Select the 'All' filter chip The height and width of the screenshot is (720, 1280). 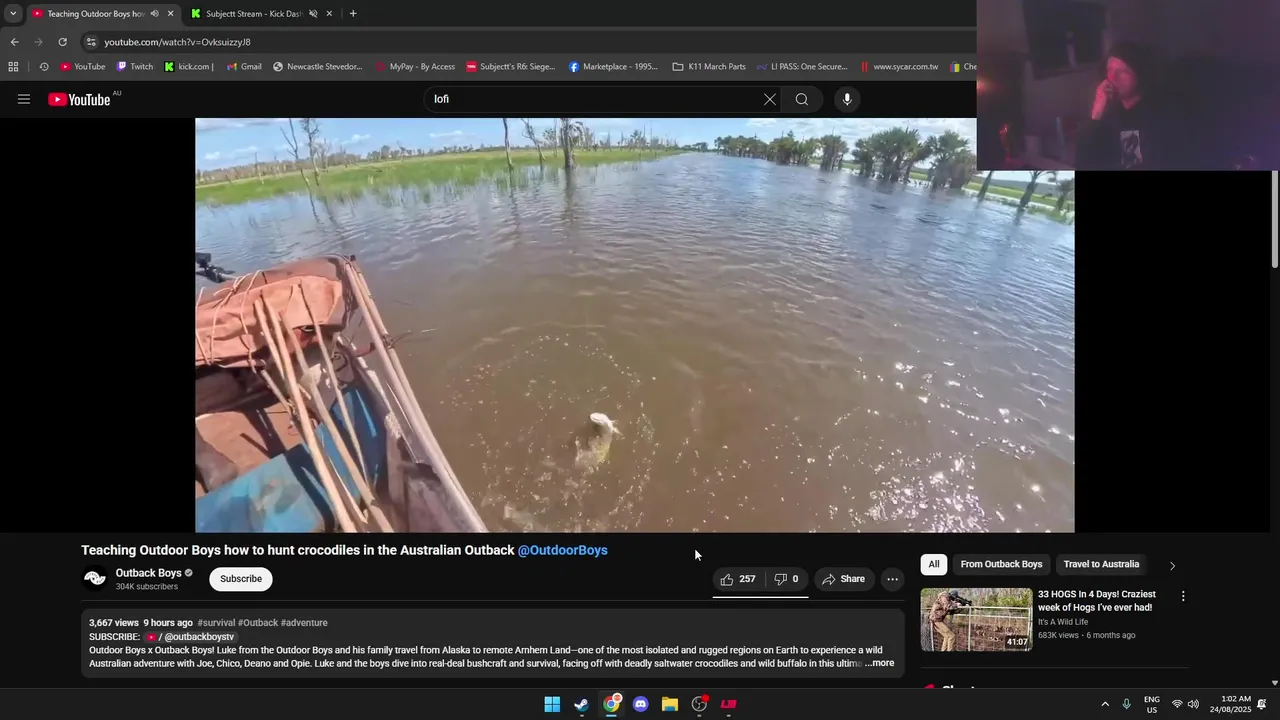933,564
